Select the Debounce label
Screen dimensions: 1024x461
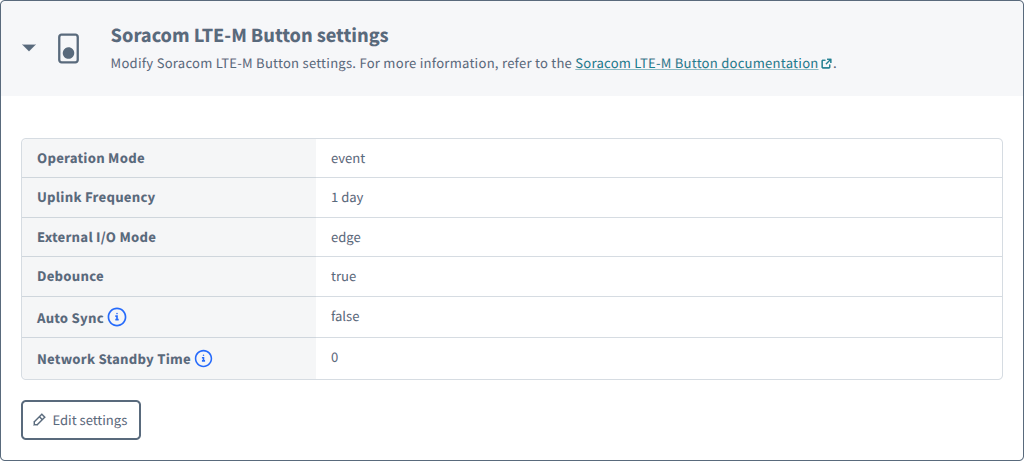click(71, 276)
